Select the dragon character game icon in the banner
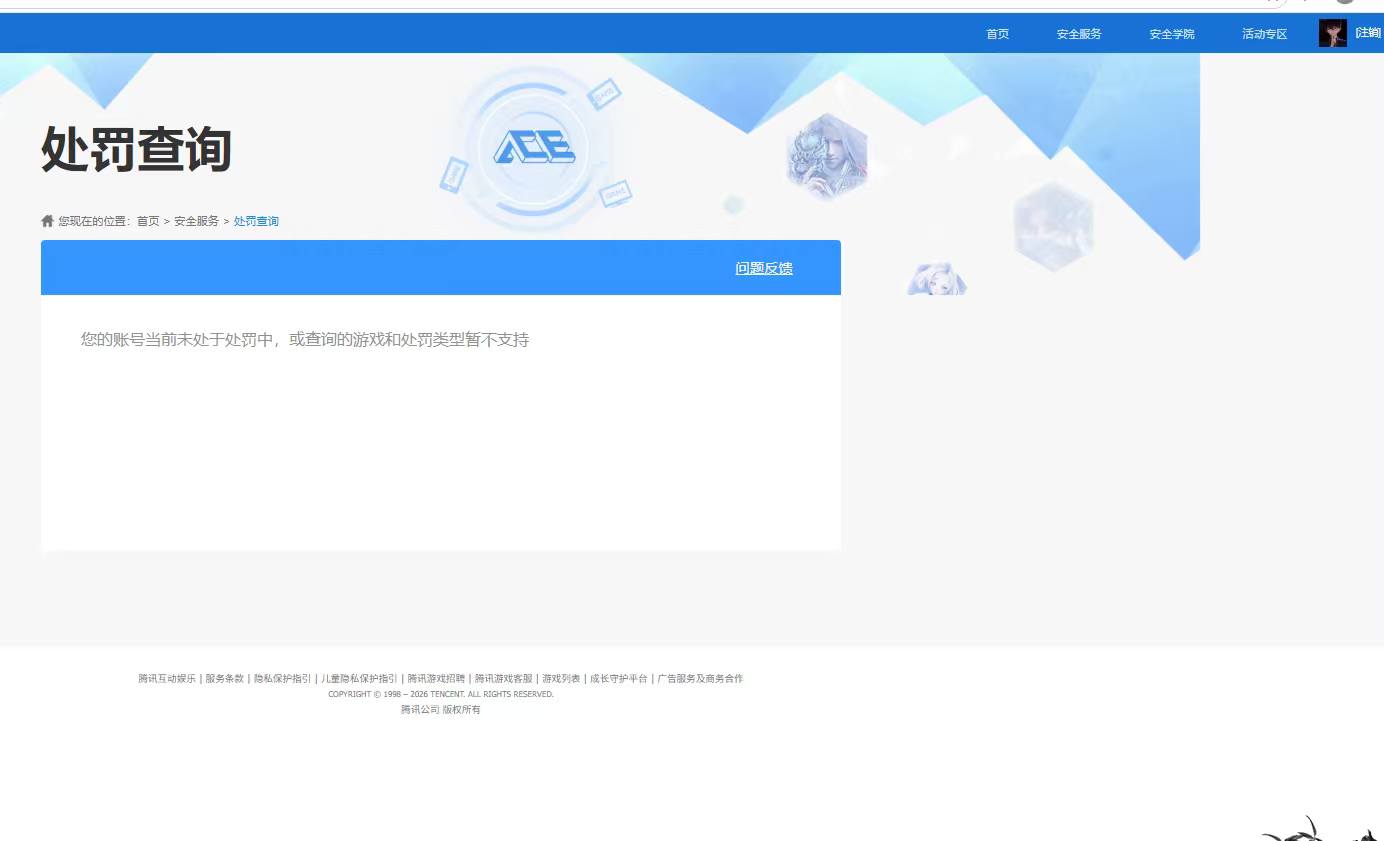Viewport: 1384px width, 841px height. tap(828, 157)
